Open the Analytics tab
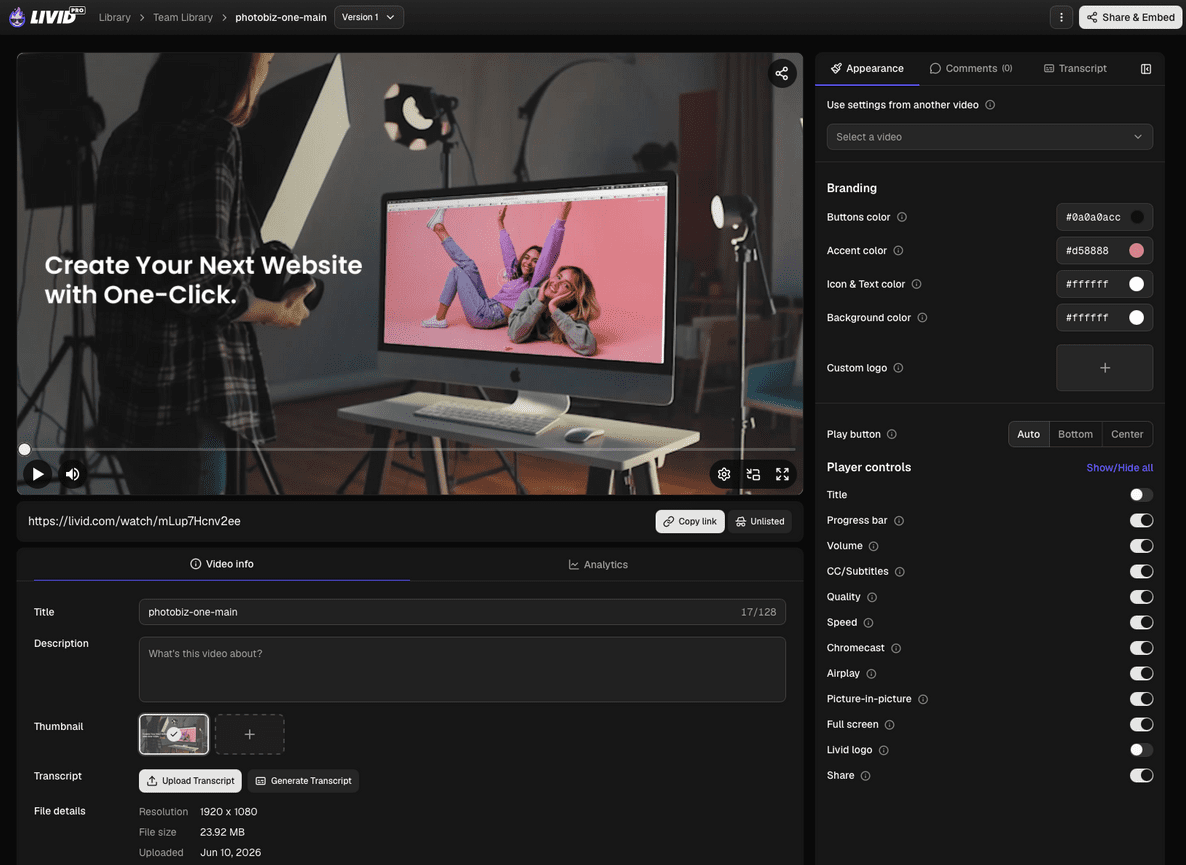 [x=598, y=565]
